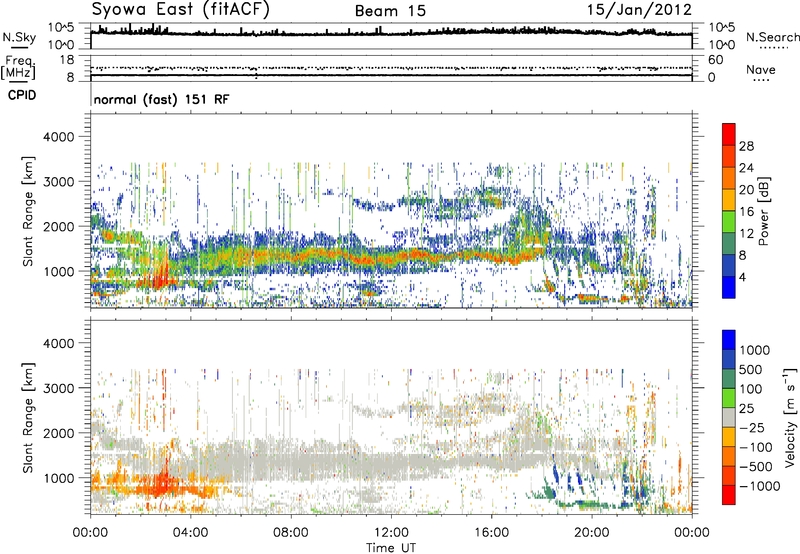Screen dimensions: 800x554
Task: Click the 'CPID' label
Action: [x=22, y=95]
